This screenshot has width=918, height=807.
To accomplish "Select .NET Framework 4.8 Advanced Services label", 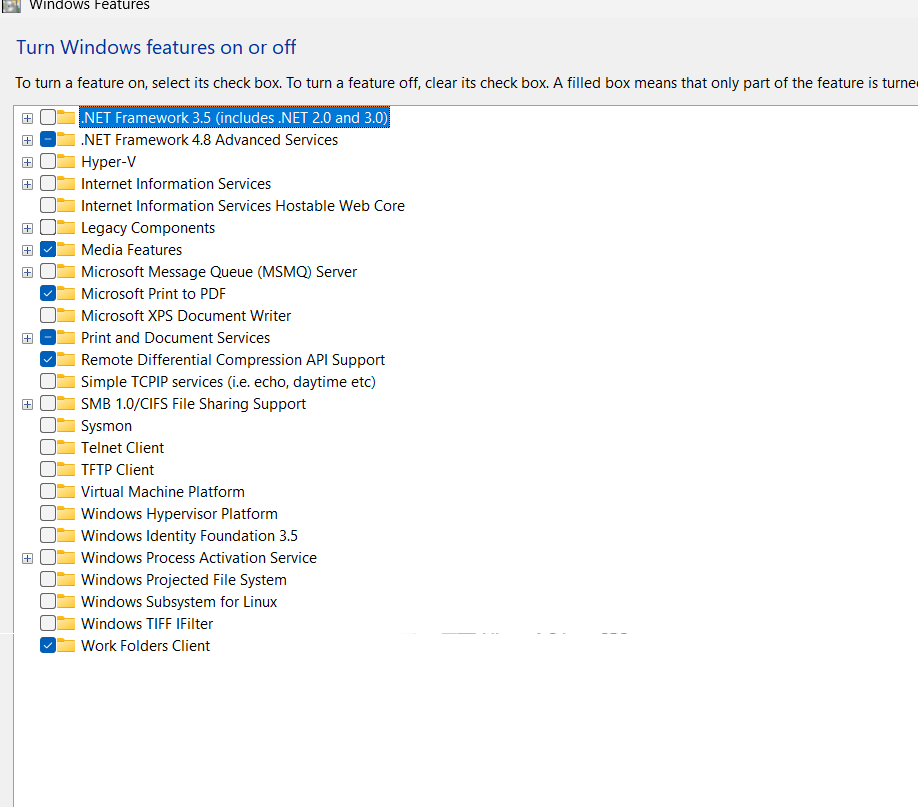I will tap(209, 140).
